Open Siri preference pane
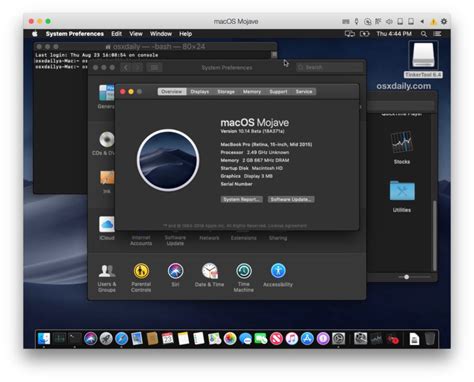 pyautogui.click(x=175, y=275)
